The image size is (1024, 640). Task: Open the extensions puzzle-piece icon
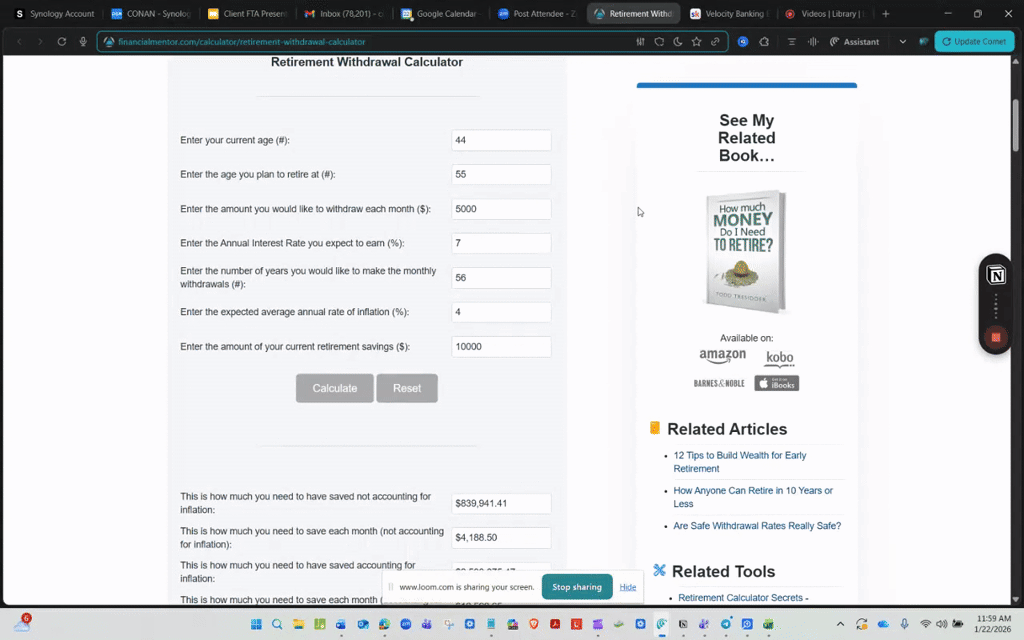pos(764,41)
